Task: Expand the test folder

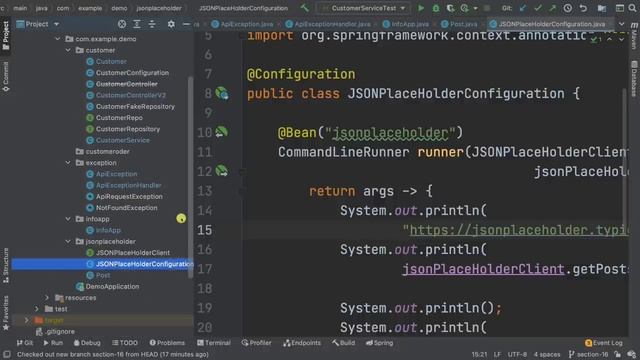Action: pos(37,309)
